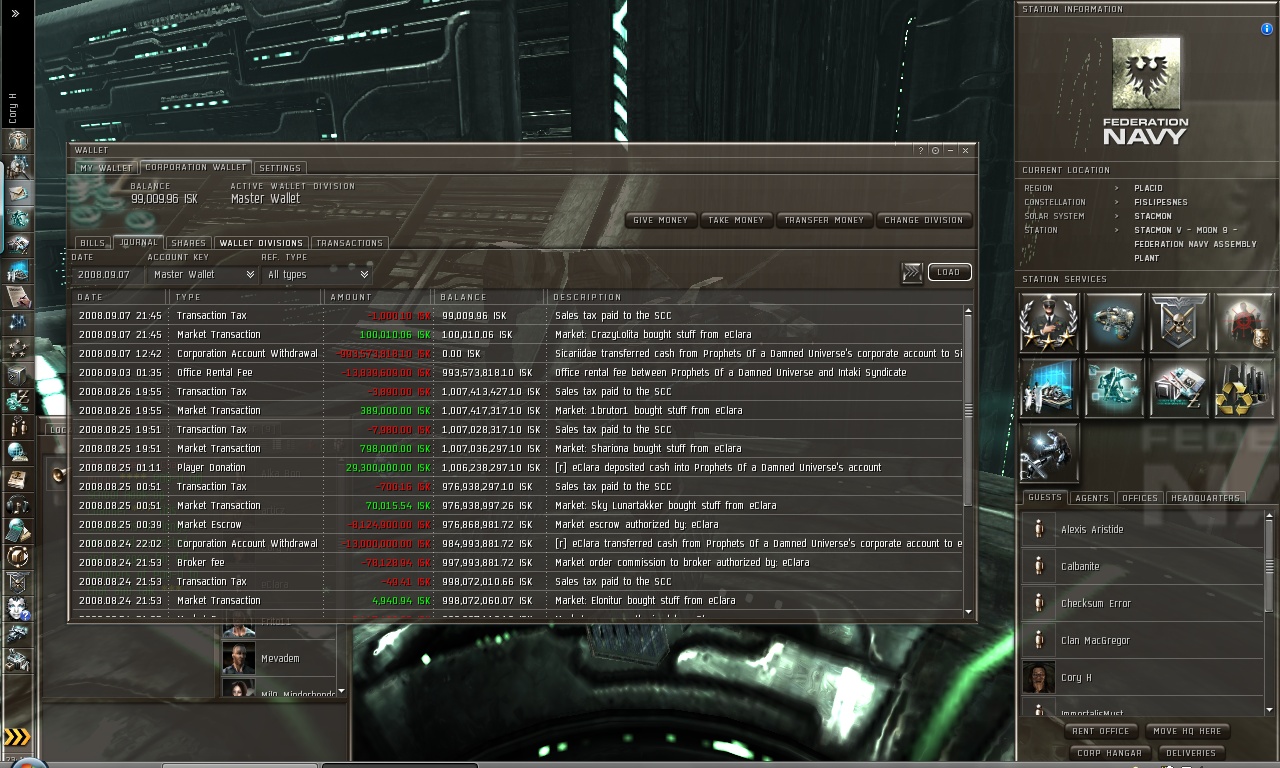Open the skull-shield Militia Office service

(1179, 321)
